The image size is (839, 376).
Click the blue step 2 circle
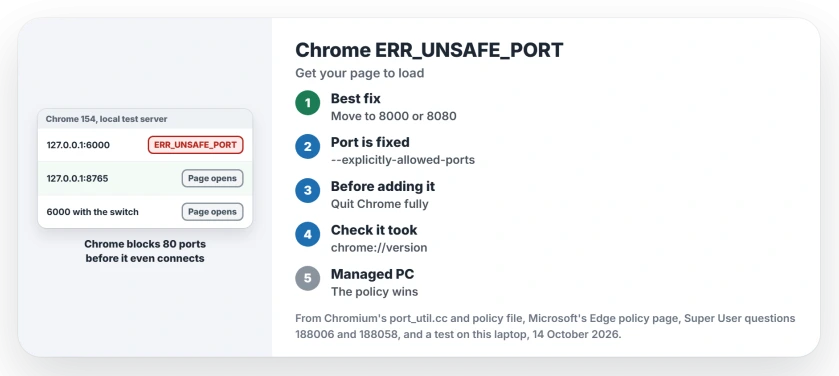[308, 147]
